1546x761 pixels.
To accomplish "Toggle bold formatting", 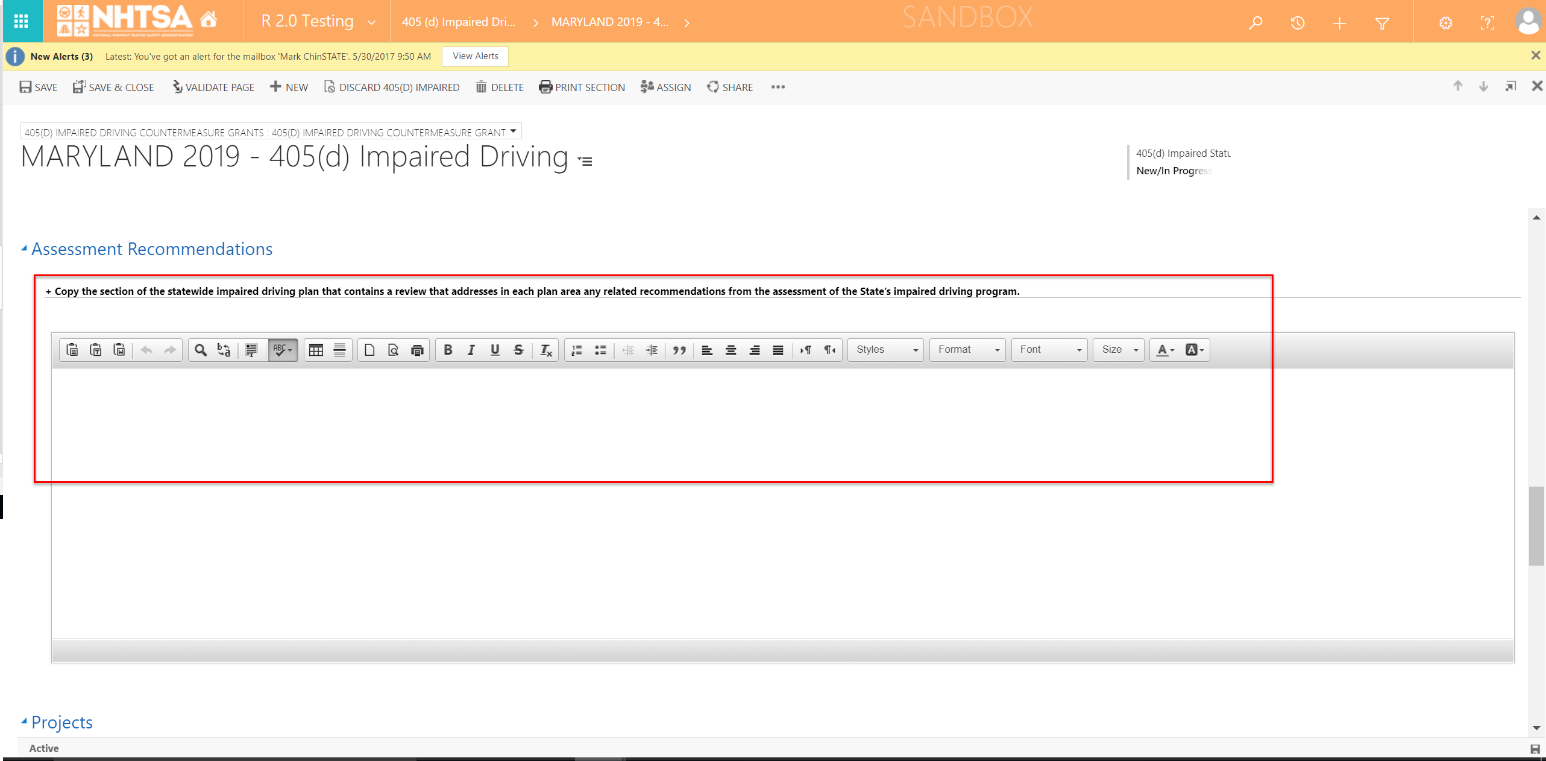I will [448, 350].
